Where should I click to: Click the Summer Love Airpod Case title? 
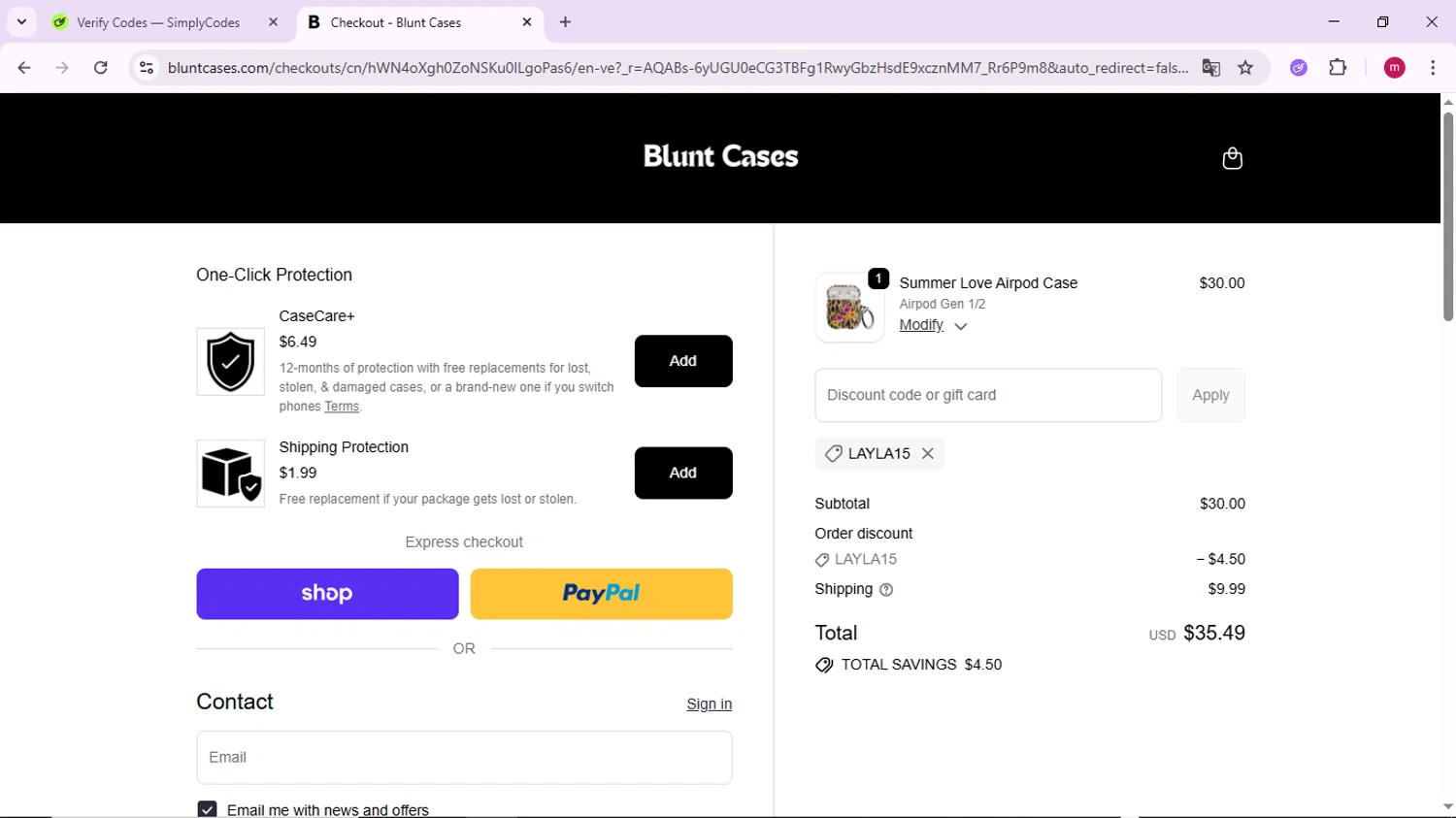pos(988,283)
